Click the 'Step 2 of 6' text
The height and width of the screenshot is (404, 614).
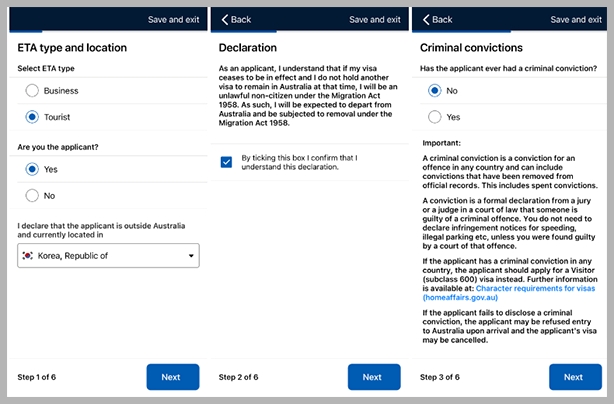tap(238, 377)
